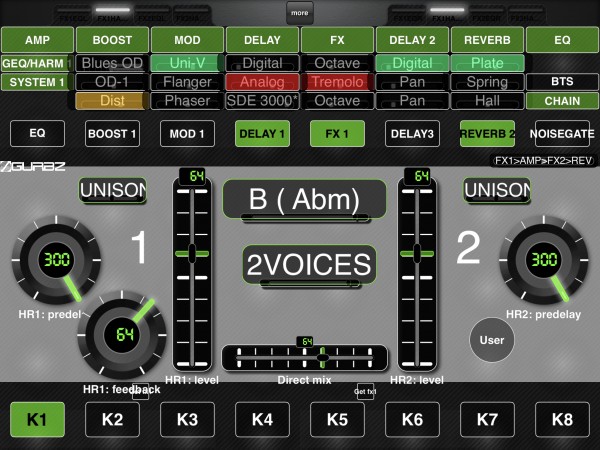Choose the Hall reverb type

point(487,101)
